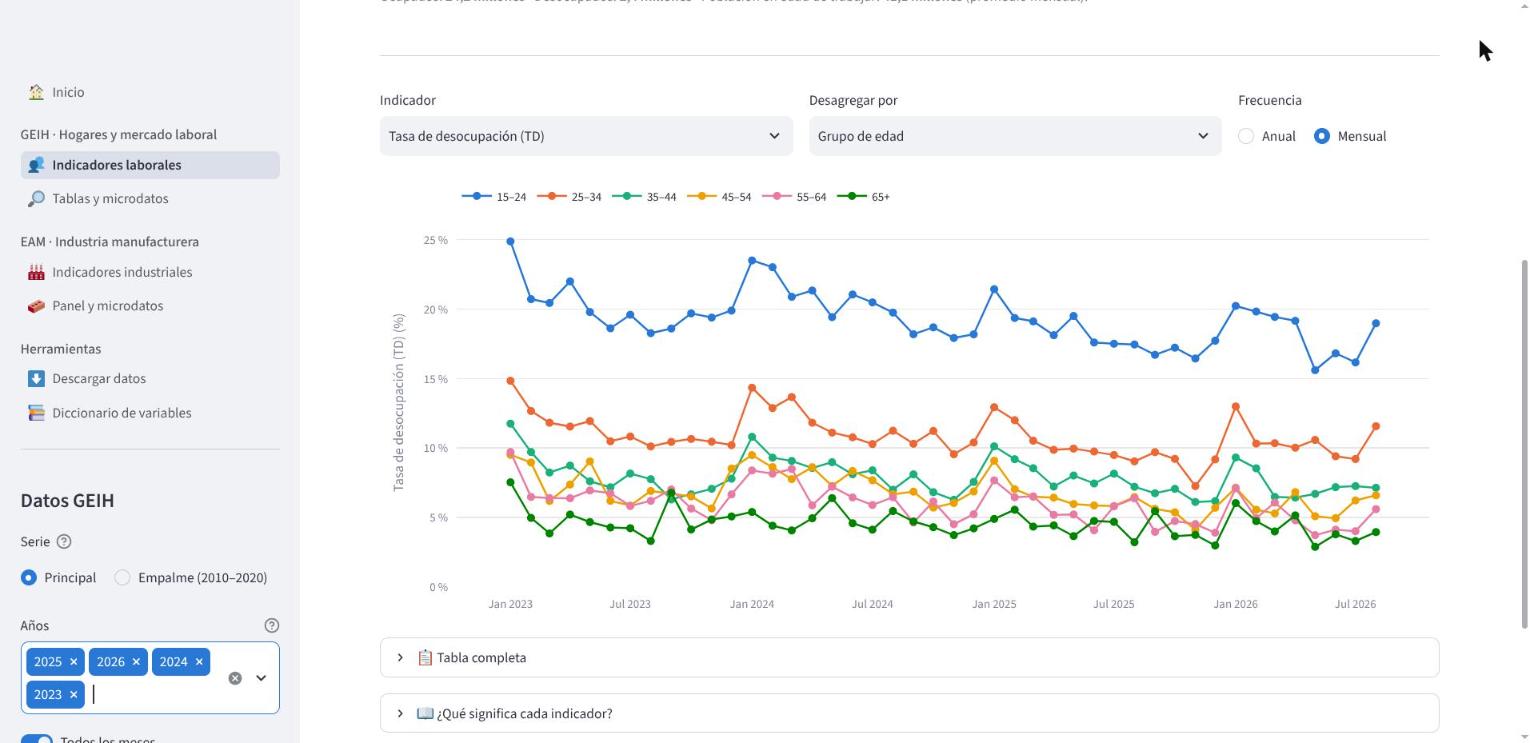The width and height of the screenshot is (1530, 743).
Task: Toggle the 45–54 series in the legend
Action: point(719,197)
